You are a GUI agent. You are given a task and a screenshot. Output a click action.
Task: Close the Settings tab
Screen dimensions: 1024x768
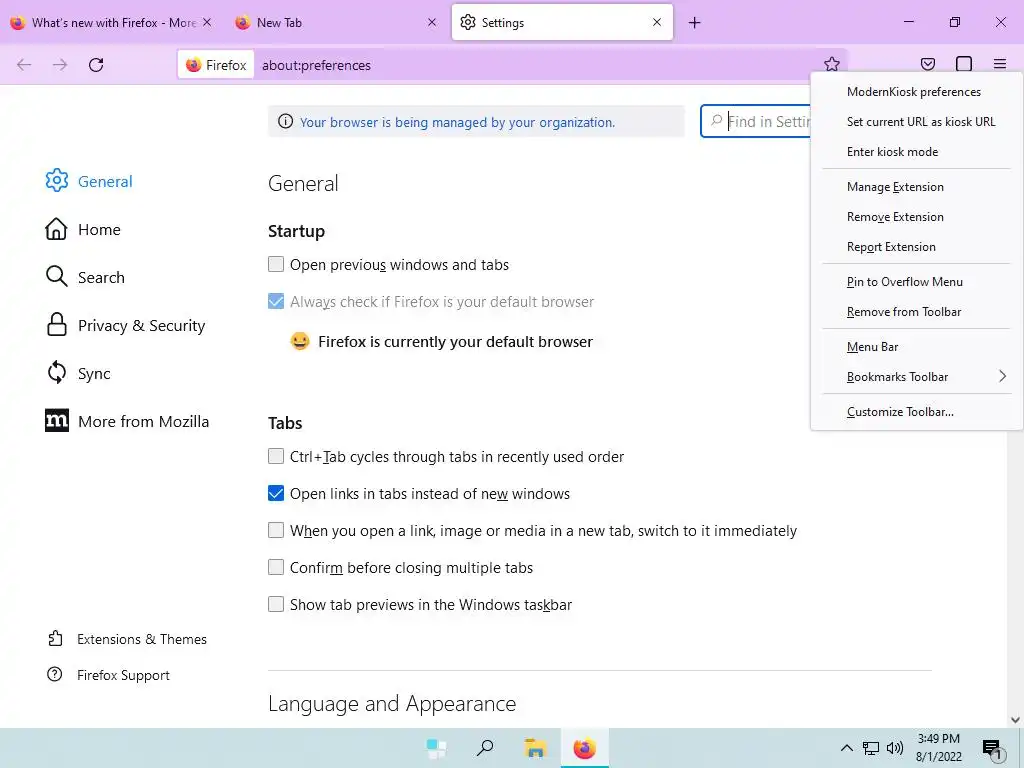point(657,22)
